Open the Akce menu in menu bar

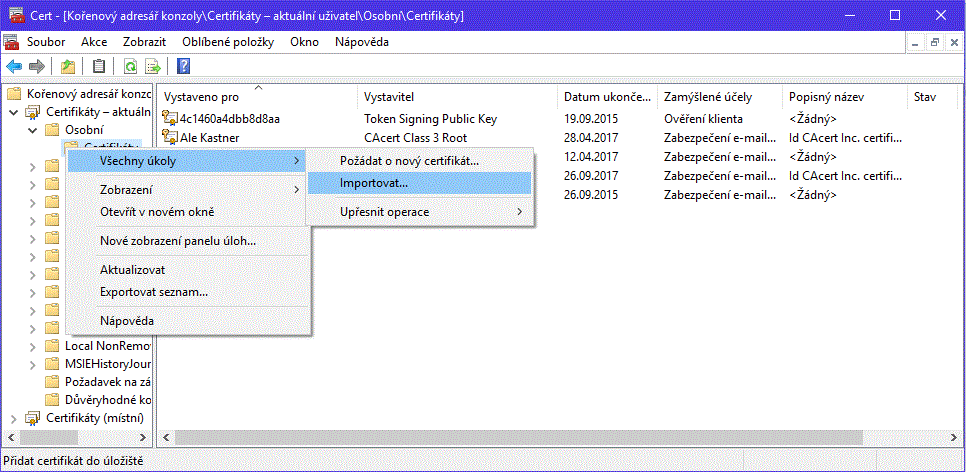tap(94, 42)
